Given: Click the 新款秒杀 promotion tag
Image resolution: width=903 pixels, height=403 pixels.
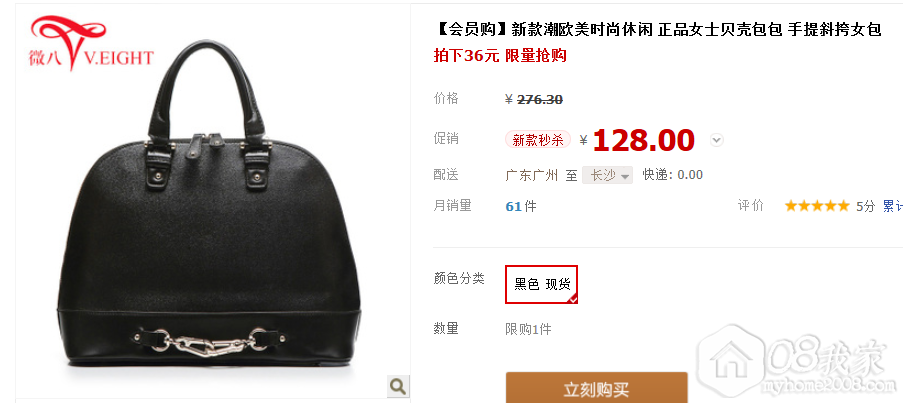Looking at the screenshot, I should 538,140.
